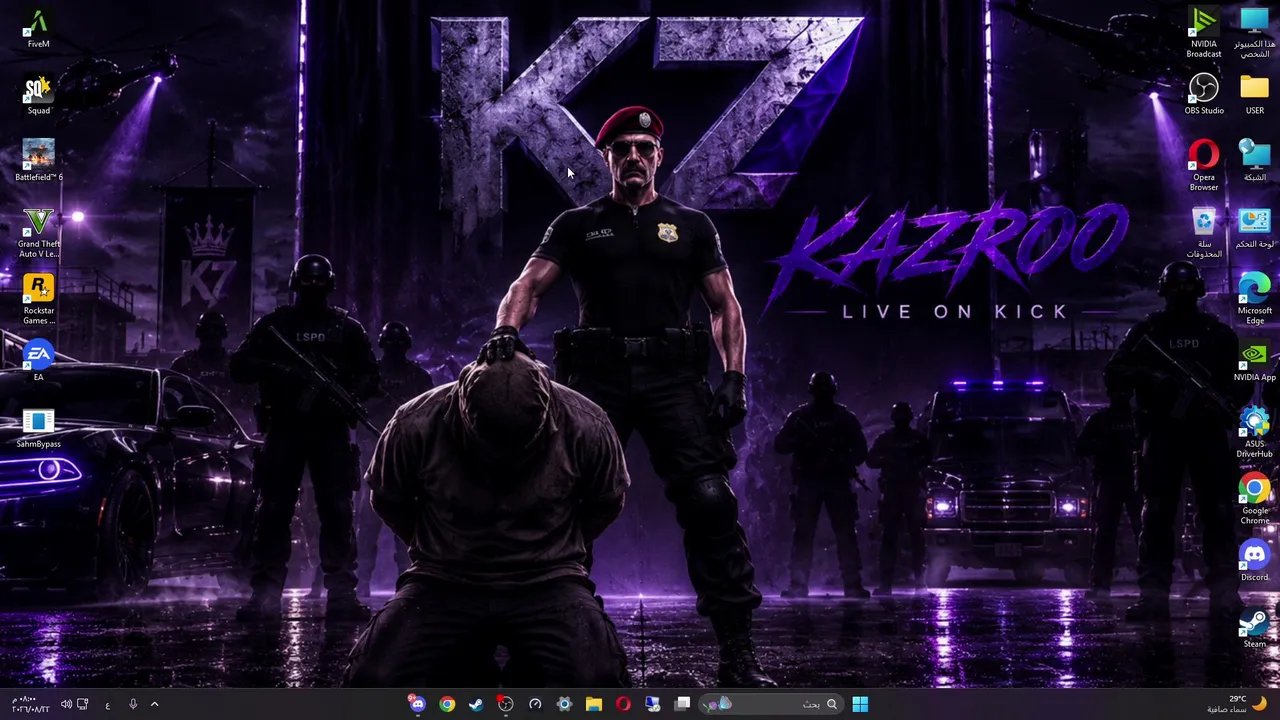1280x720 pixels.
Task: Open Google Chrome from the taskbar
Action: (447, 704)
